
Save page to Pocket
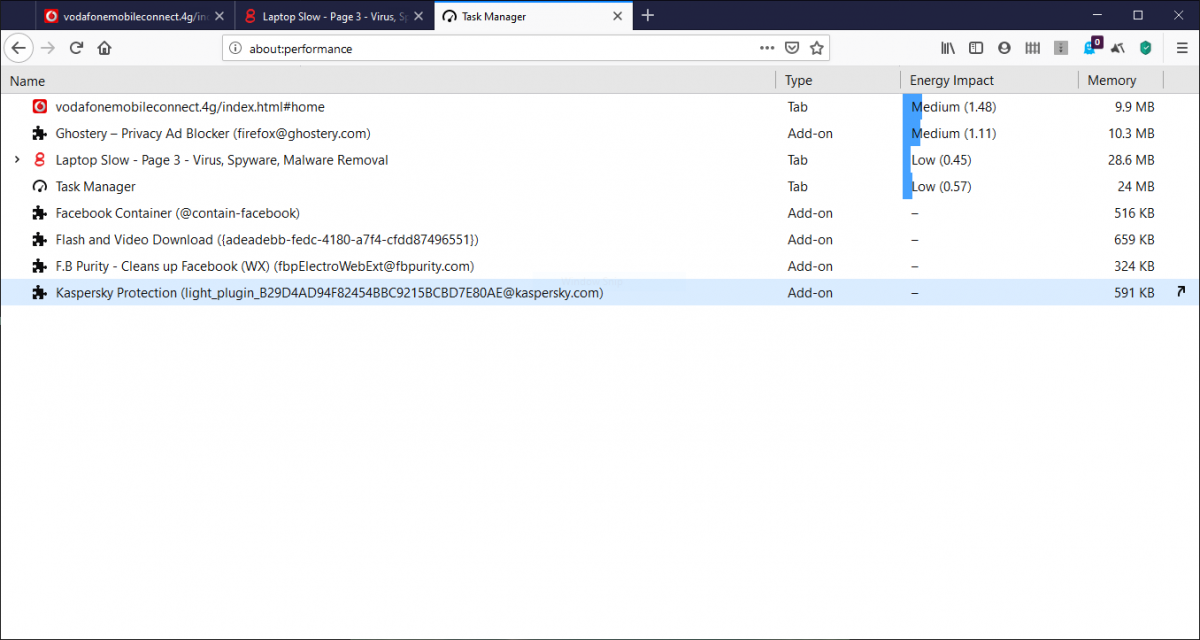point(792,48)
